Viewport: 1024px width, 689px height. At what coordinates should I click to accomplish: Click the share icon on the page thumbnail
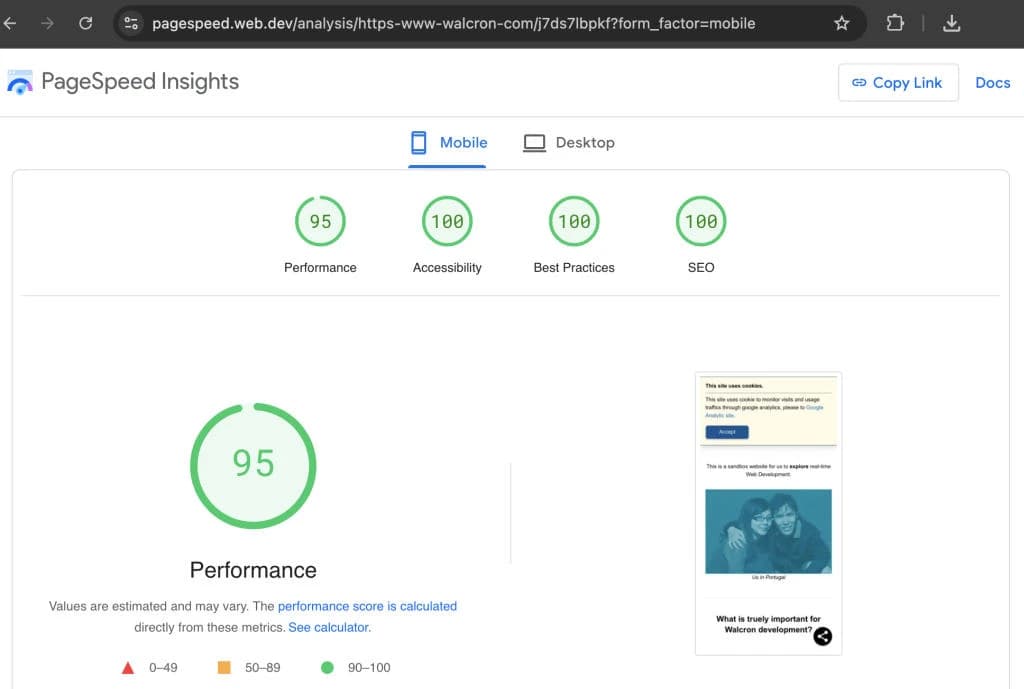(822, 636)
